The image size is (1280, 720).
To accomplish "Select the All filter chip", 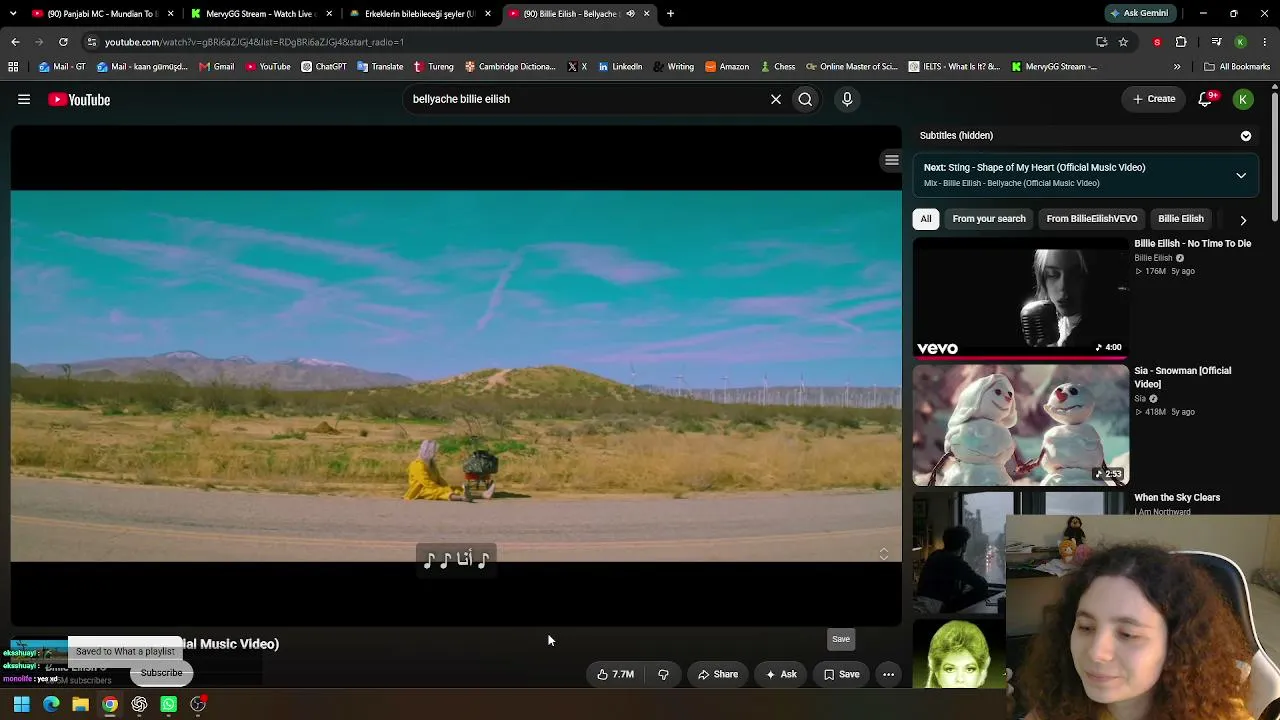I will point(926,219).
